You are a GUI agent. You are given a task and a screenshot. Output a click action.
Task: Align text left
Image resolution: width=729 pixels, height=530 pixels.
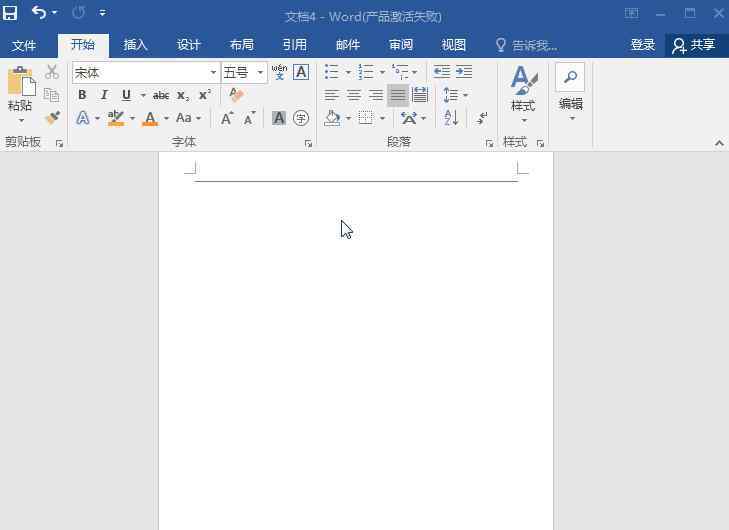[331, 95]
